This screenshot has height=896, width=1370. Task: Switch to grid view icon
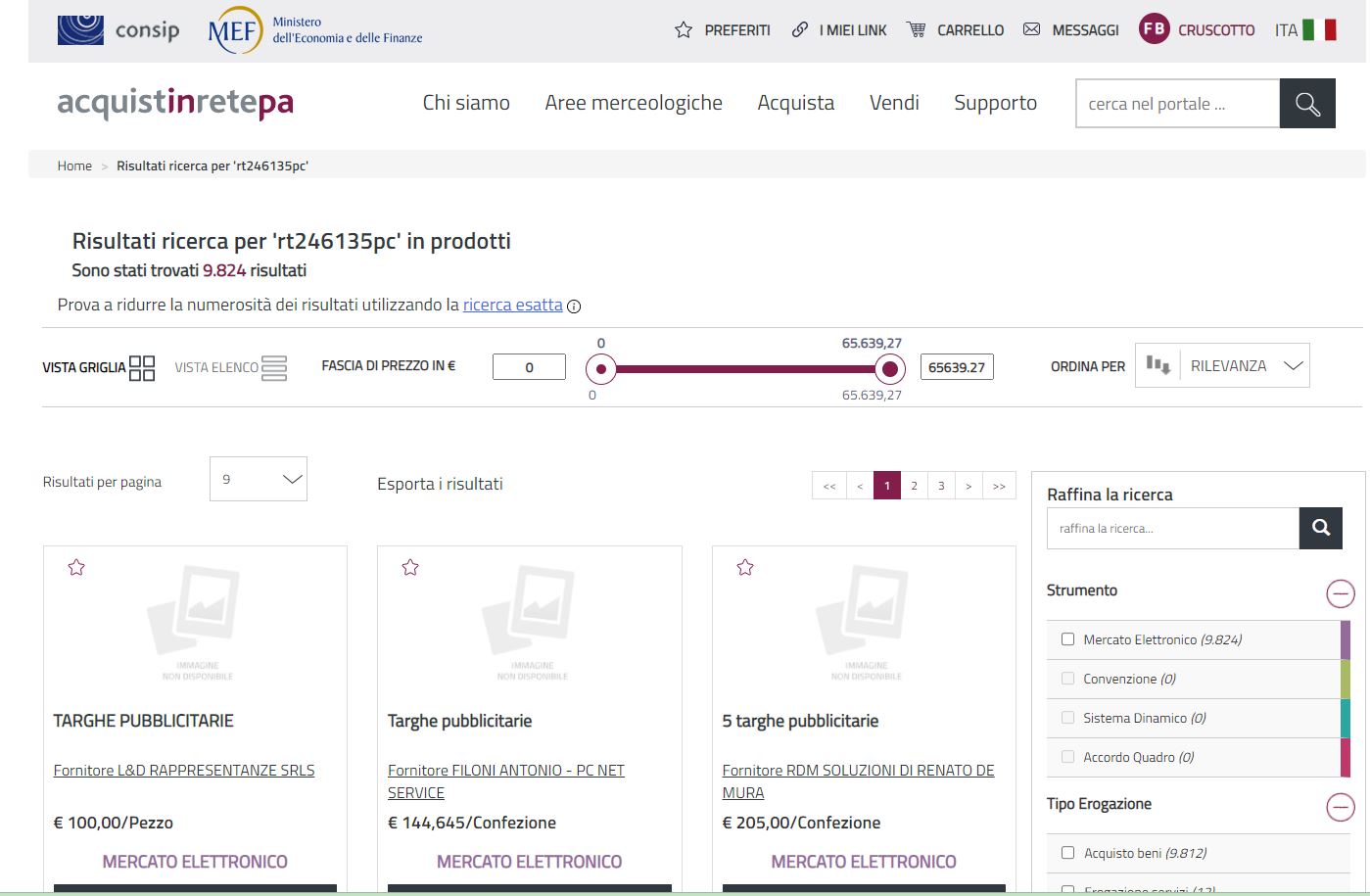(142, 368)
